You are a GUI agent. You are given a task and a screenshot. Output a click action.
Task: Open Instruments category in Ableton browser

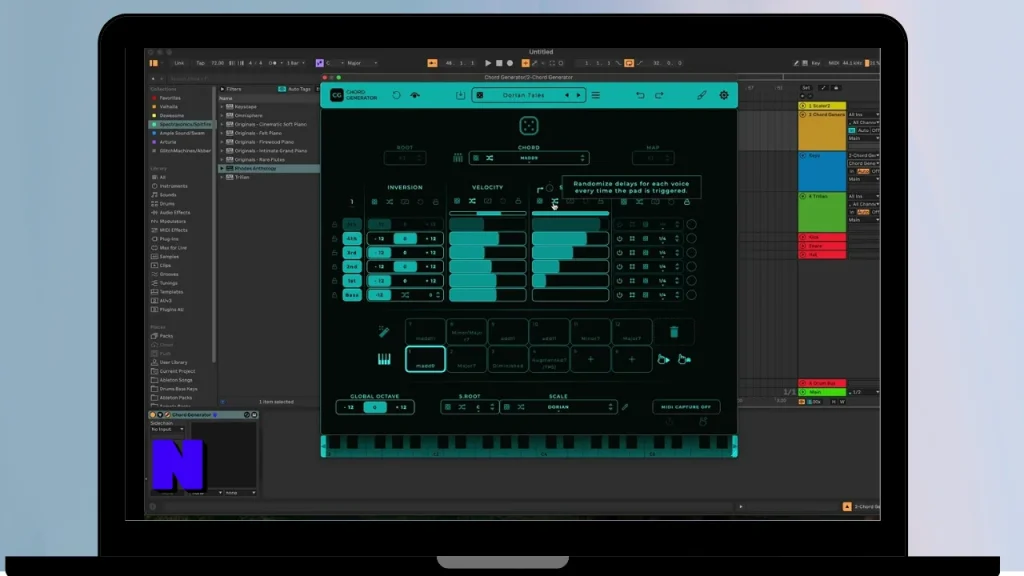click(173, 186)
